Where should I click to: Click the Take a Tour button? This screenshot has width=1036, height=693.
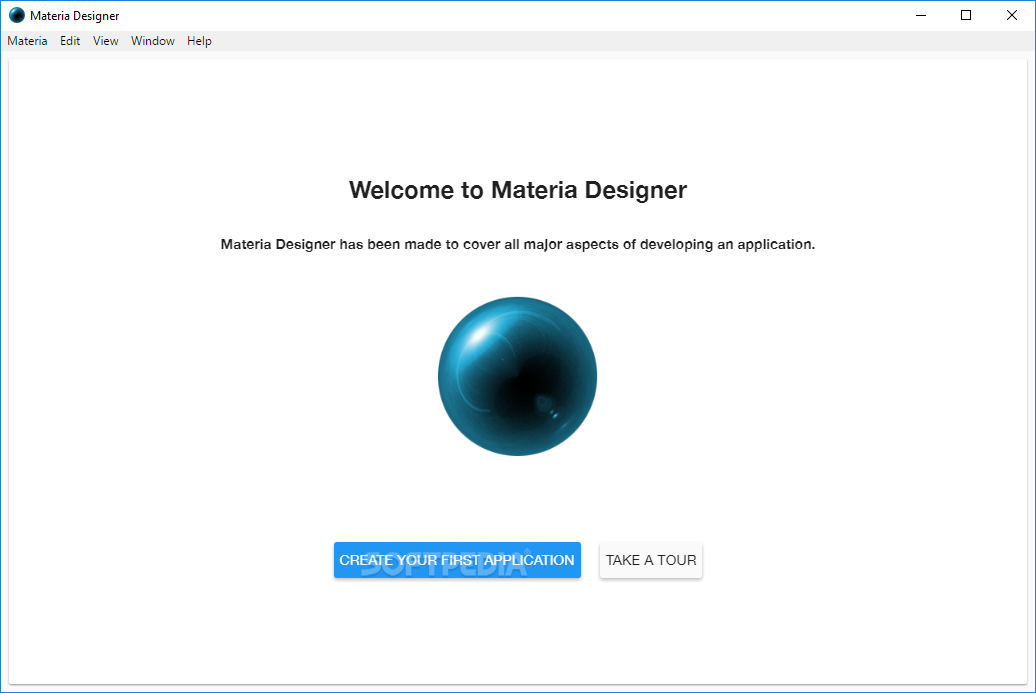coord(651,560)
